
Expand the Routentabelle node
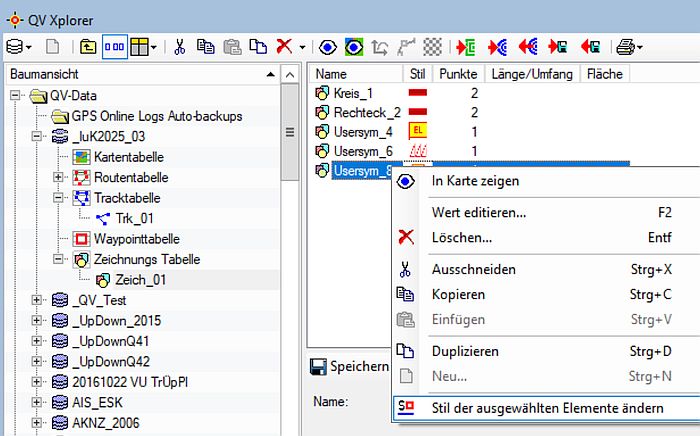[x=58, y=177]
